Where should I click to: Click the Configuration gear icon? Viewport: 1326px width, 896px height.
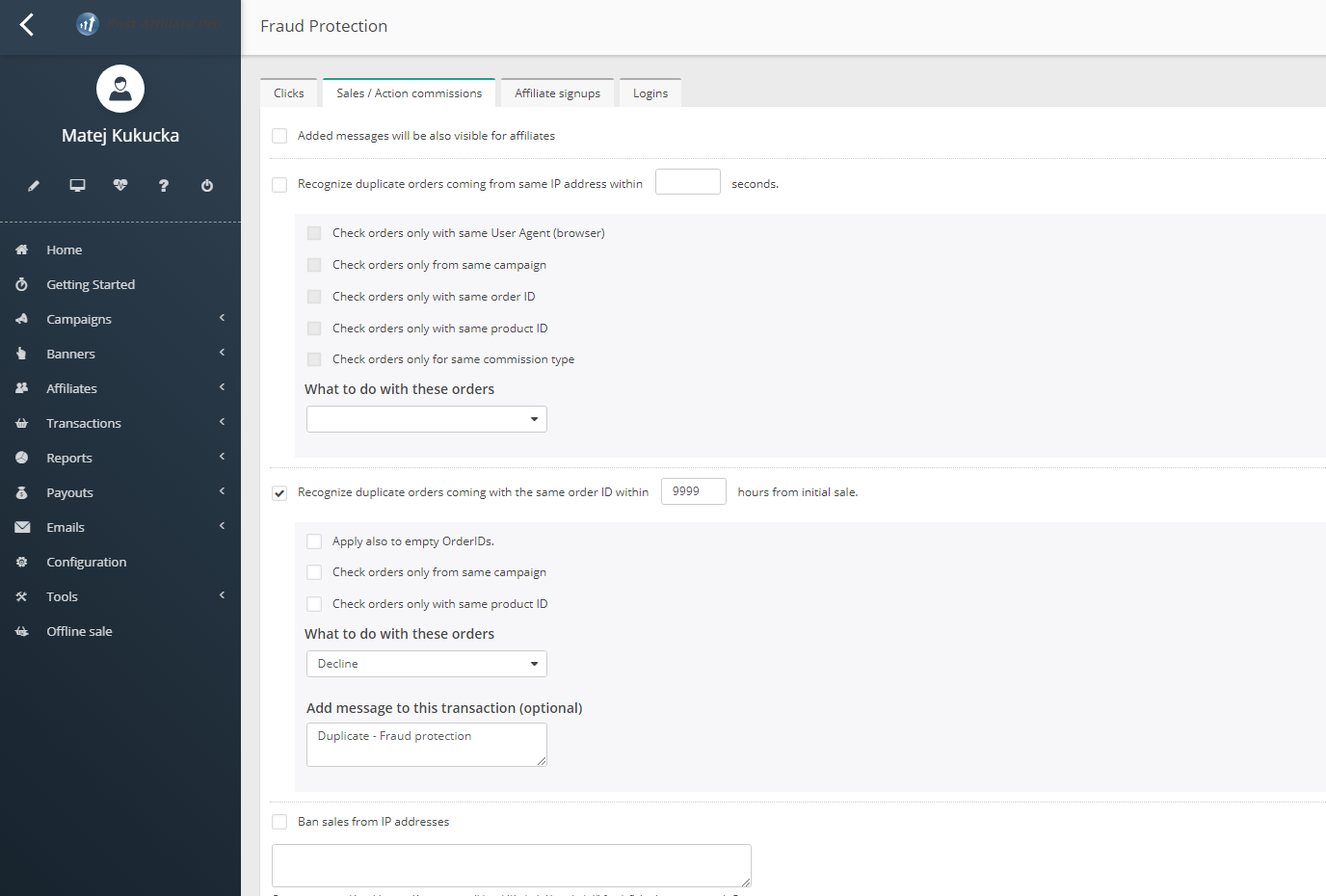coord(19,562)
